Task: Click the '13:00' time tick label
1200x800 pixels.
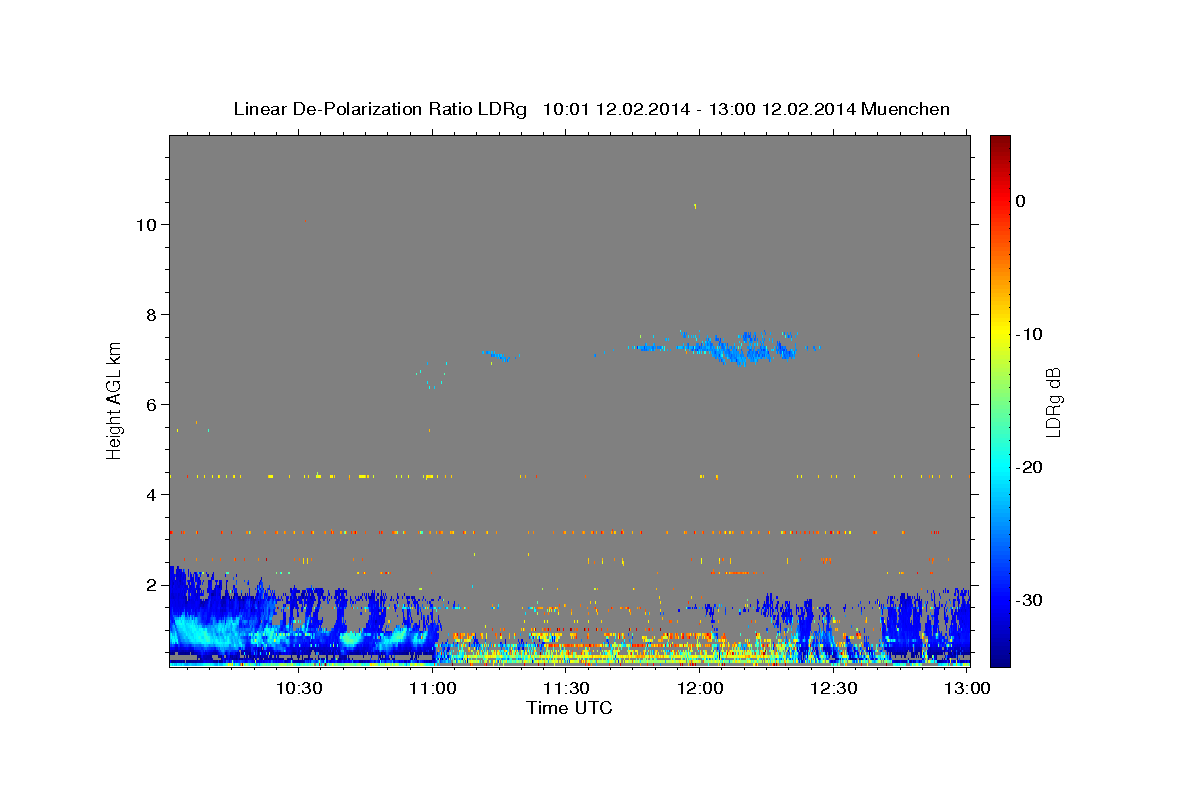Action: [967, 688]
